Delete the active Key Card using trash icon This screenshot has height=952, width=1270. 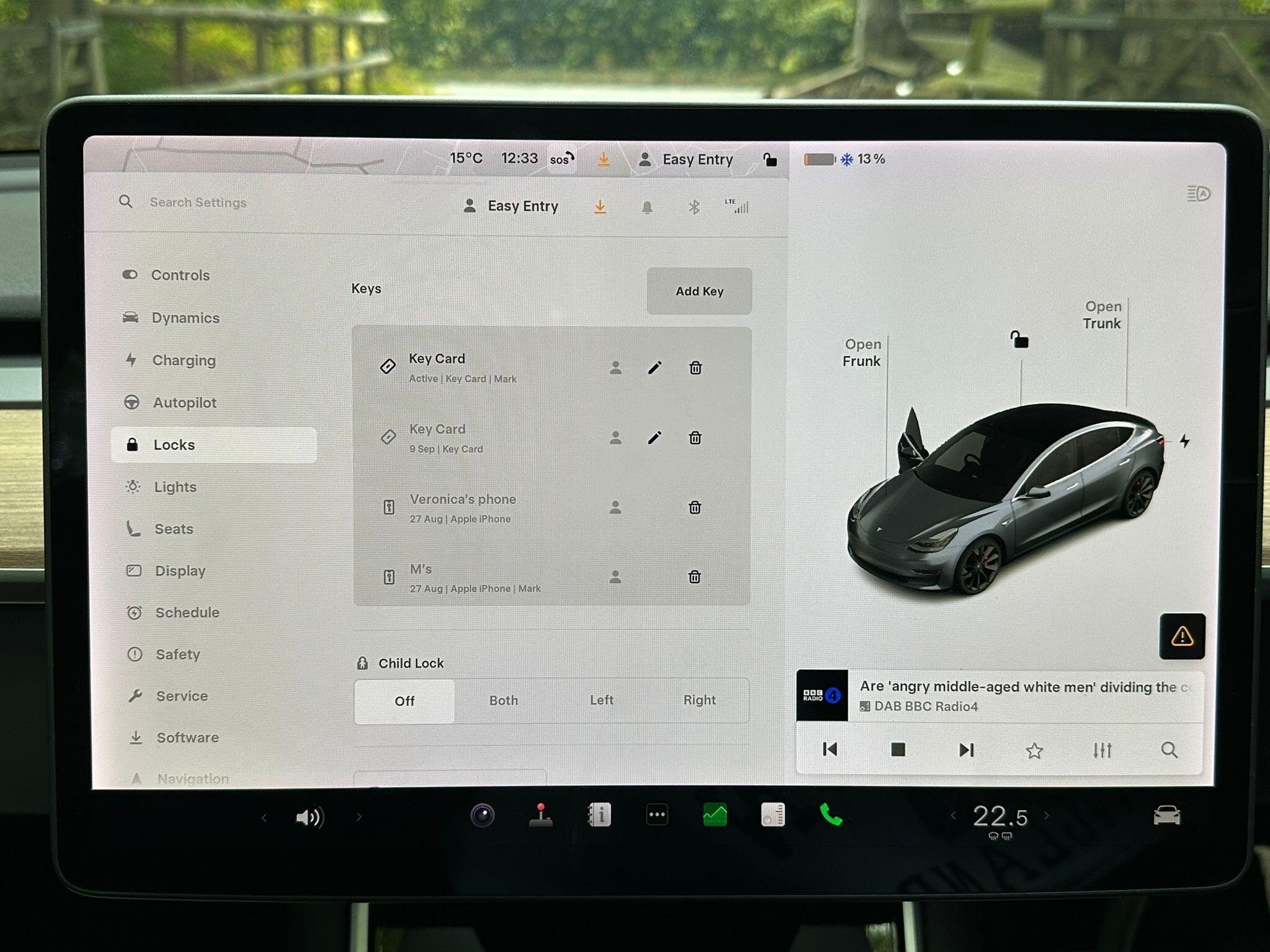695,368
